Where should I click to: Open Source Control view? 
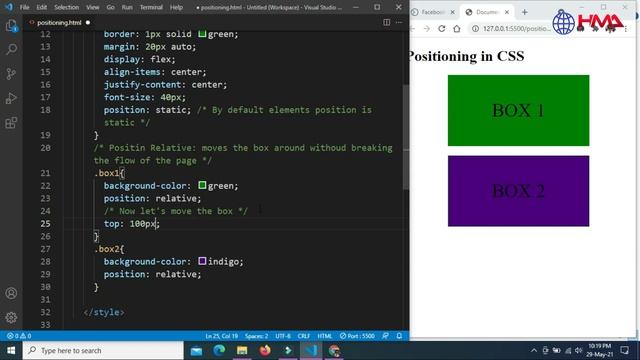coord(11,74)
